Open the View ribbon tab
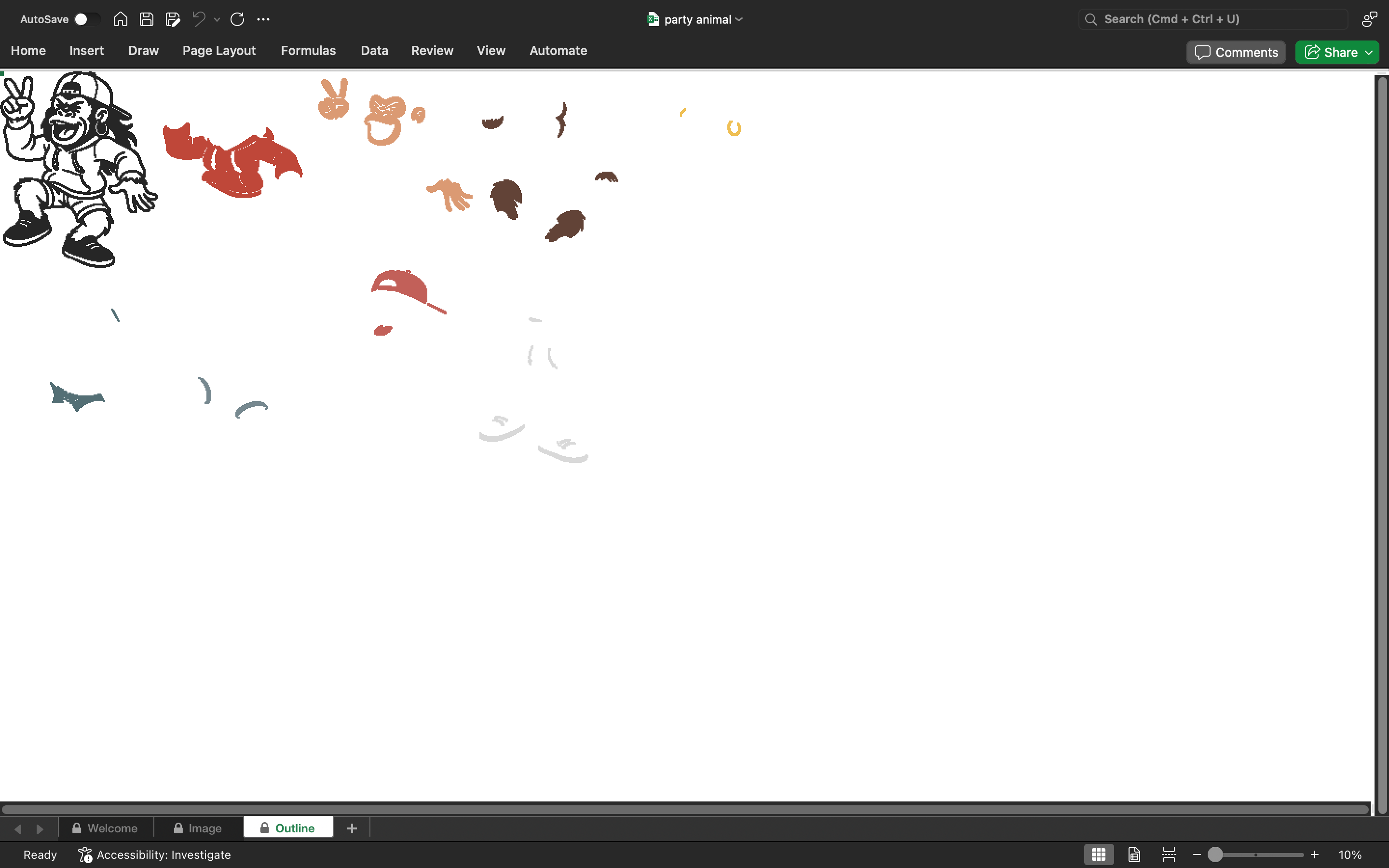Screen dimensions: 1389x868 (491, 51)
